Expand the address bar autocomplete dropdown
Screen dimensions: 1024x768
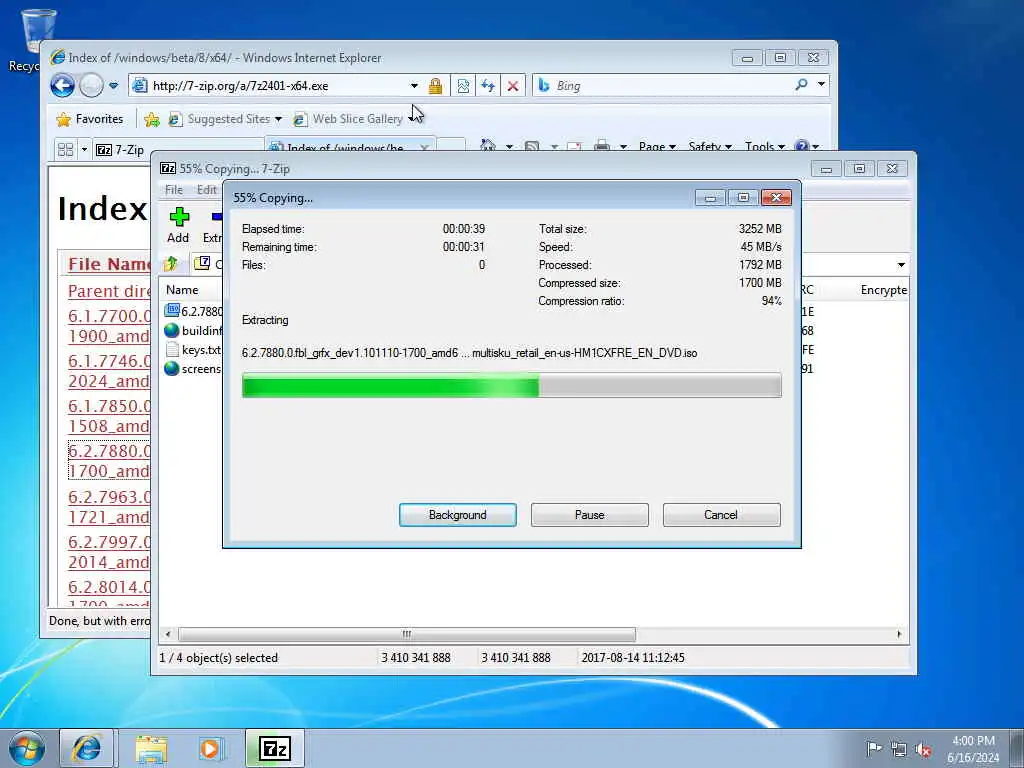(414, 86)
